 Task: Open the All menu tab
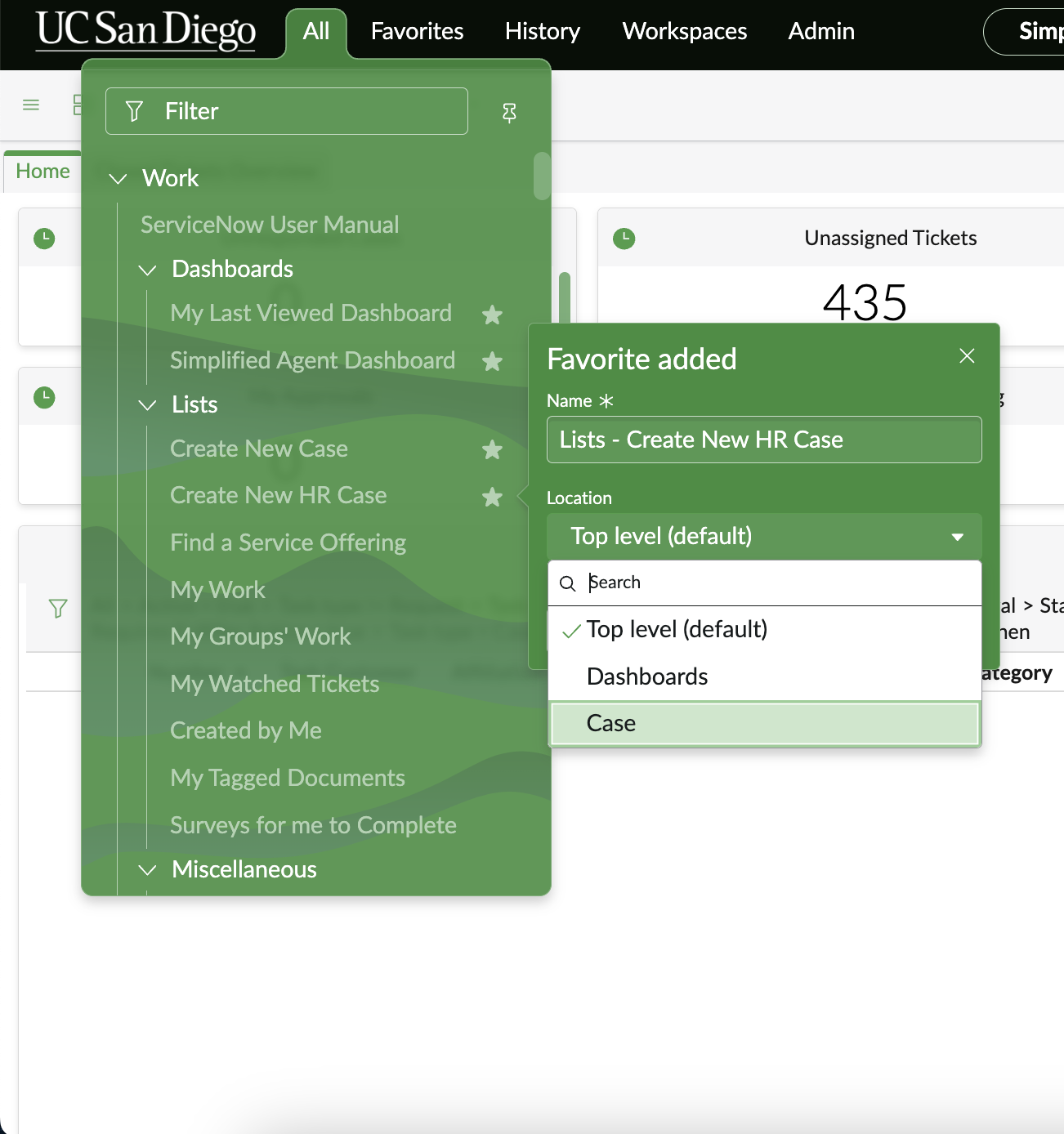[x=316, y=32]
